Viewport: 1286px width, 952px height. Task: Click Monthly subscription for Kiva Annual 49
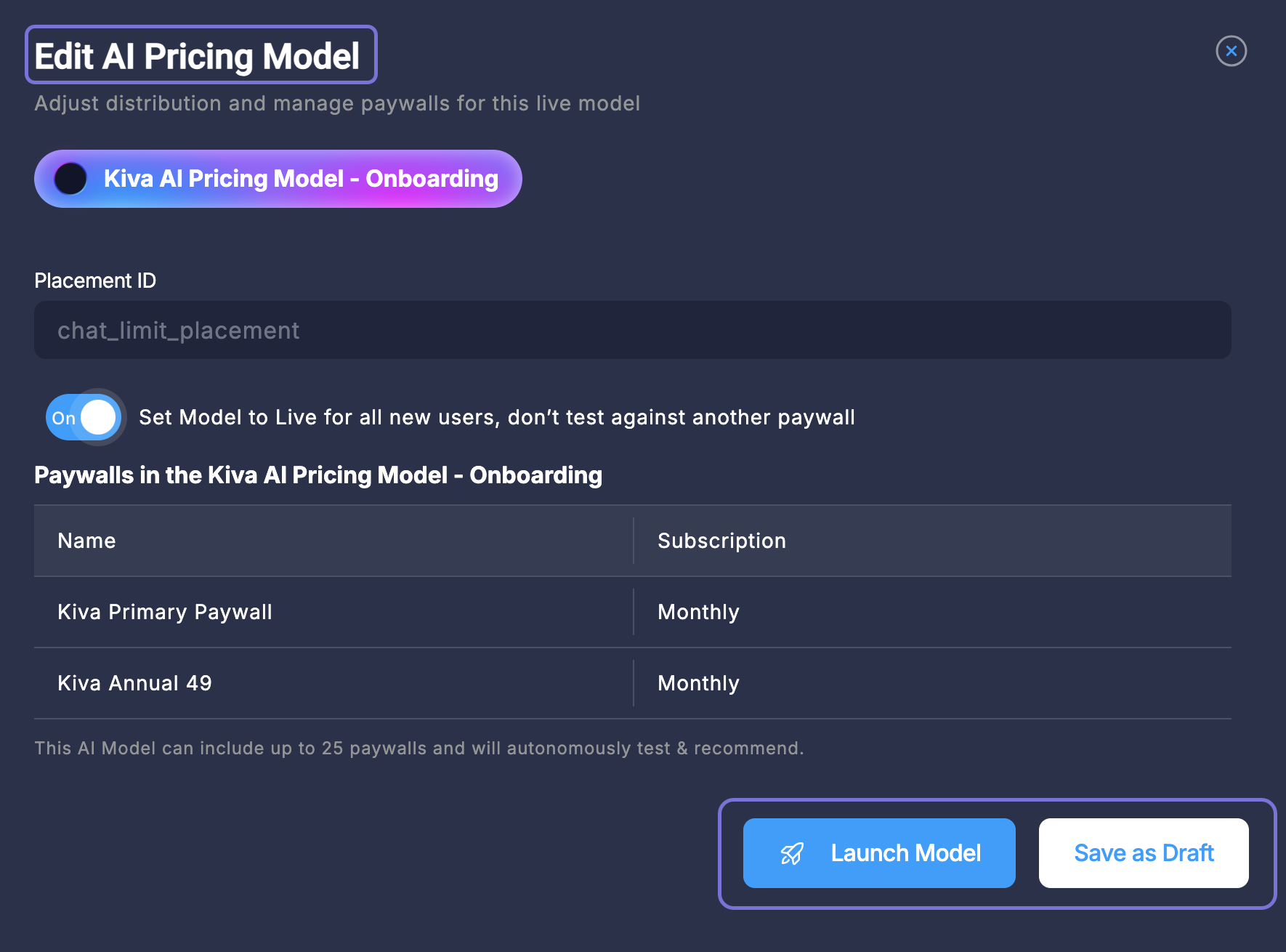tap(698, 683)
